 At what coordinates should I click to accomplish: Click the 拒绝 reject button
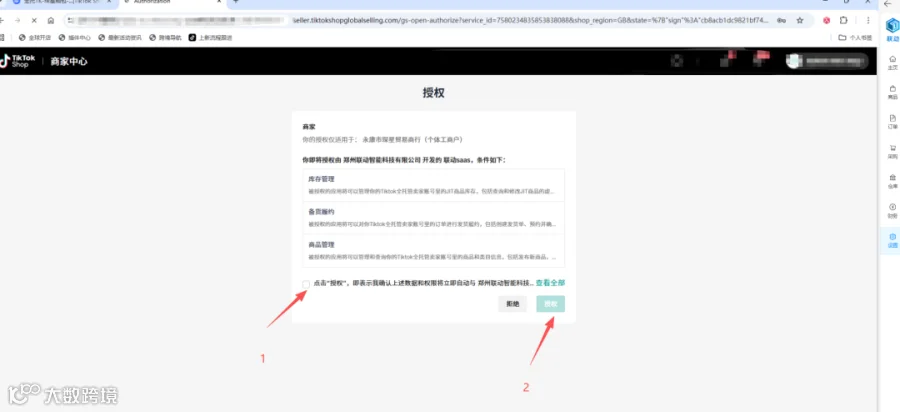point(512,304)
